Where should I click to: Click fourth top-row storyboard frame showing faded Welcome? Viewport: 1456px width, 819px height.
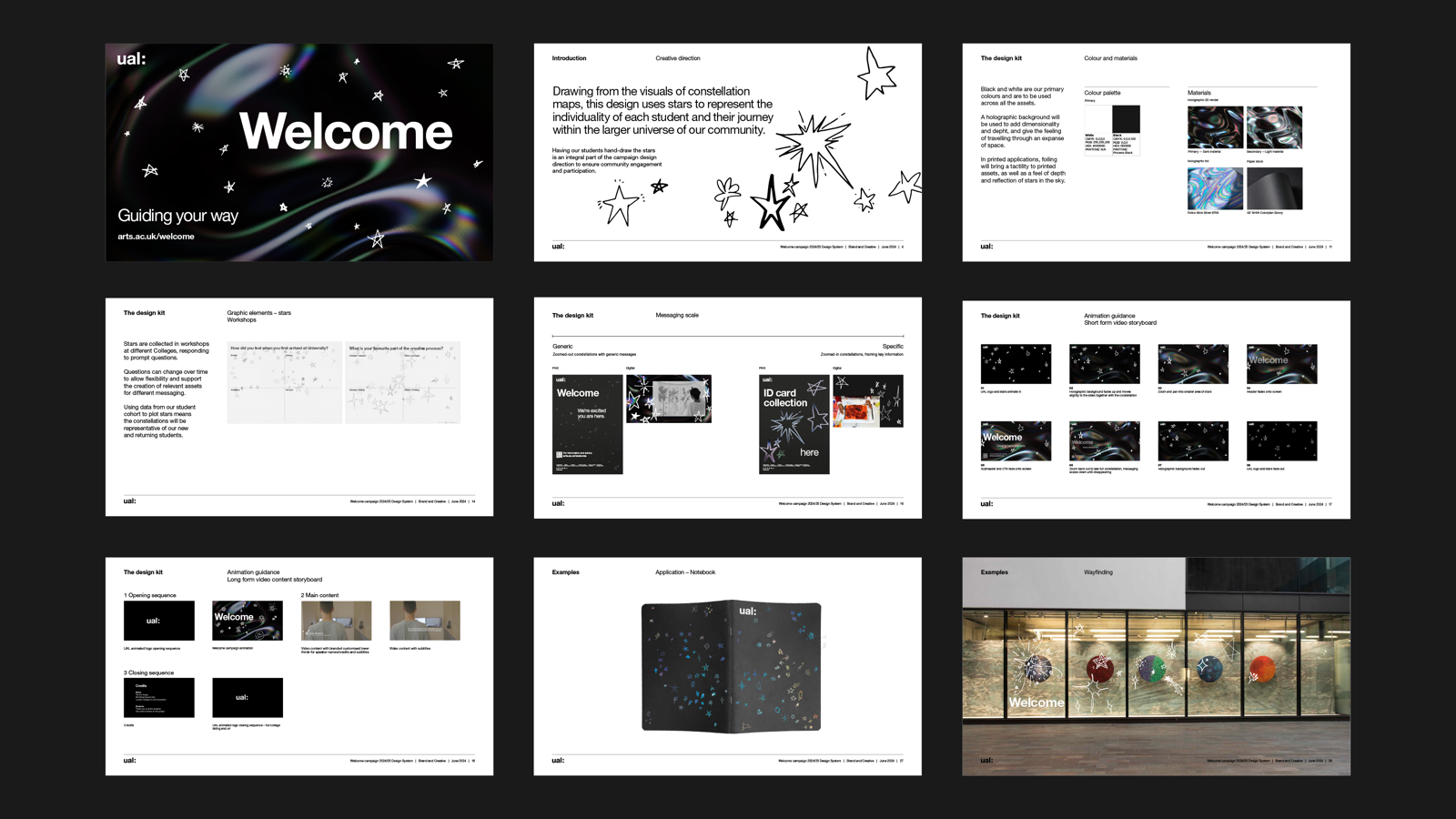tap(1281, 364)
